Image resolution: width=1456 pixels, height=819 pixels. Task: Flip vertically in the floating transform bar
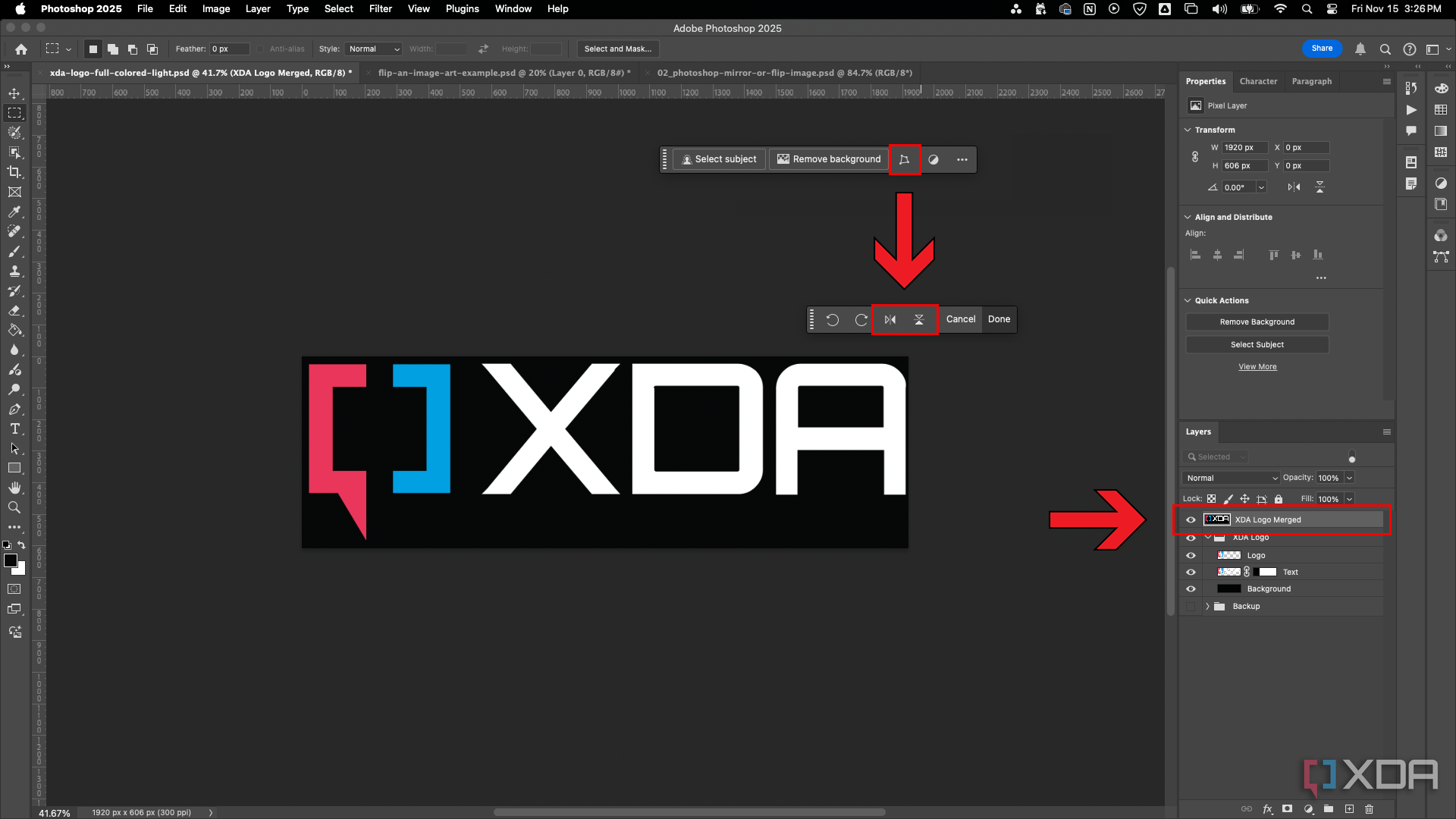coord(919,319)
